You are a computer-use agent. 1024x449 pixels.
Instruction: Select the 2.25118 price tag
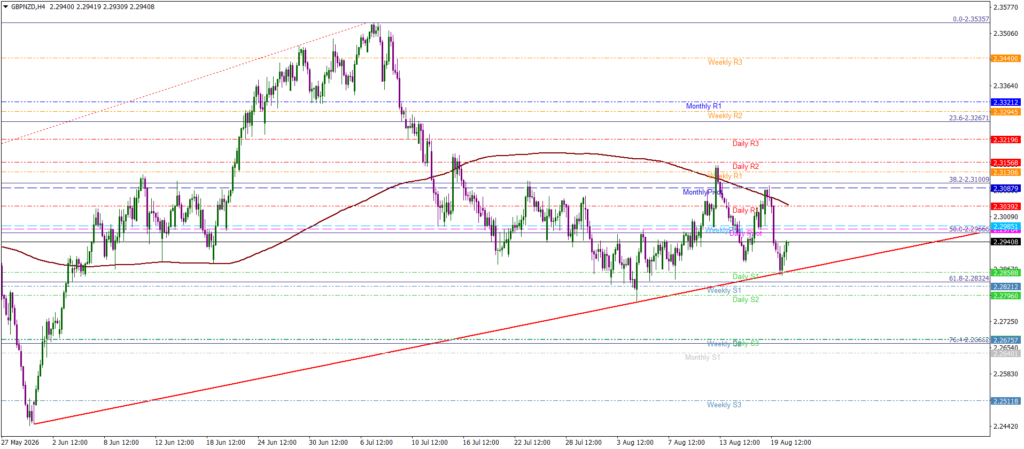[x=1006, y=401]
